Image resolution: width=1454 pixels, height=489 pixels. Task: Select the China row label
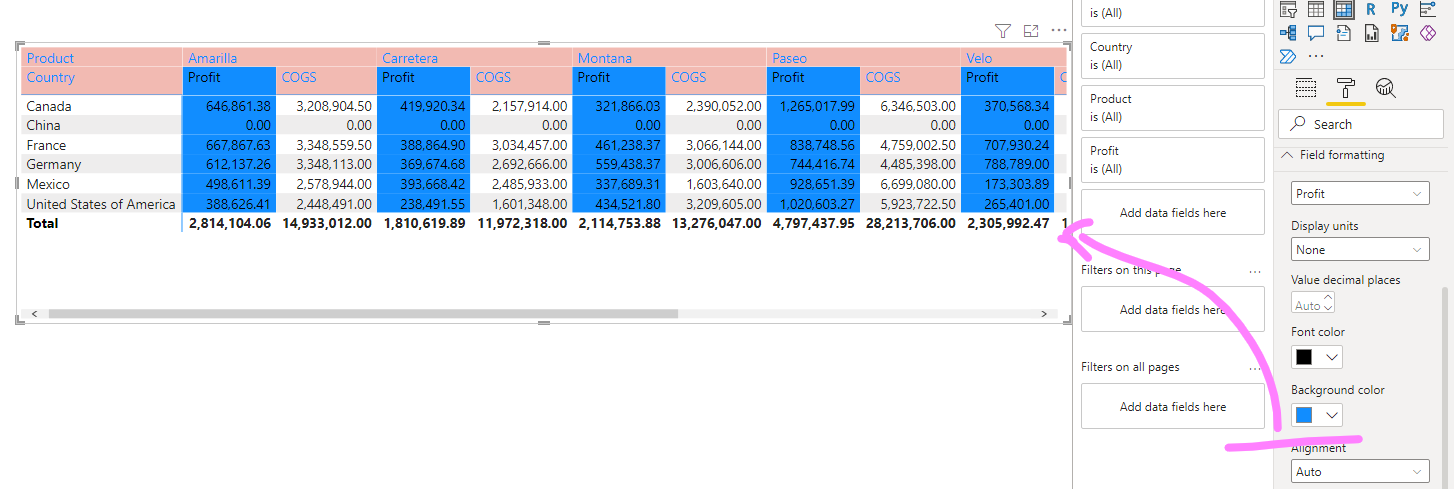[x=43, y=125]
